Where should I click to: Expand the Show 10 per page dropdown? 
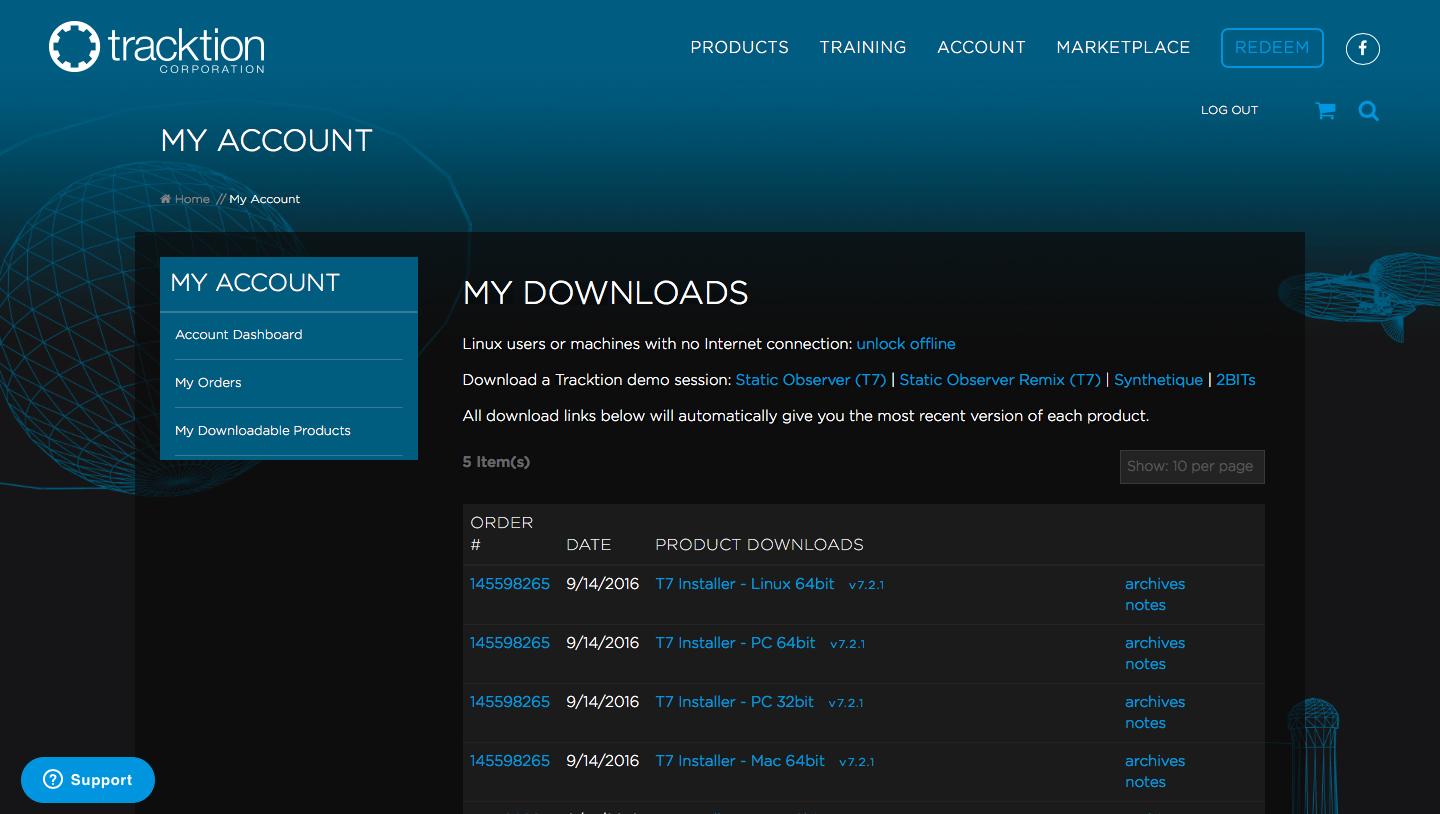point(1191,466)
